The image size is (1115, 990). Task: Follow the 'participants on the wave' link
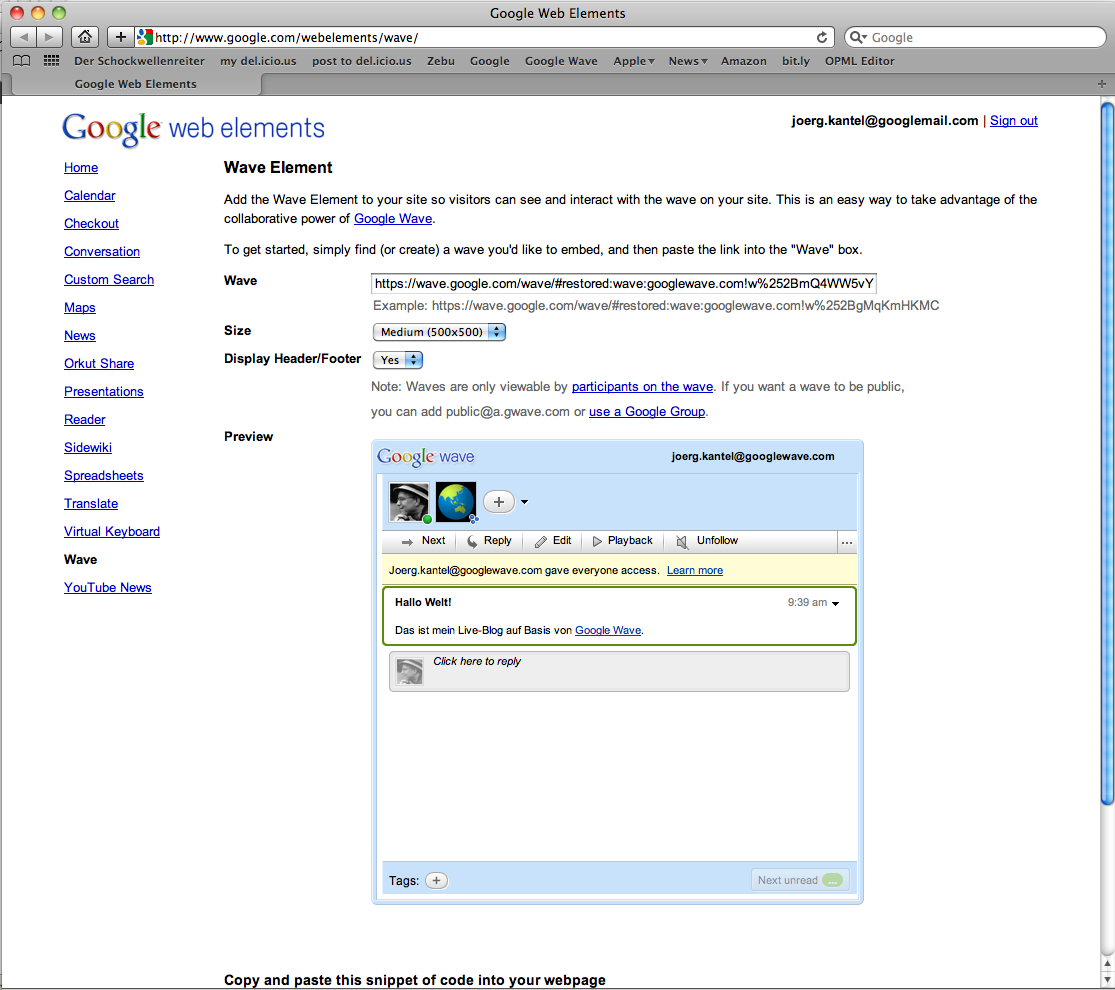pos(642,387)
